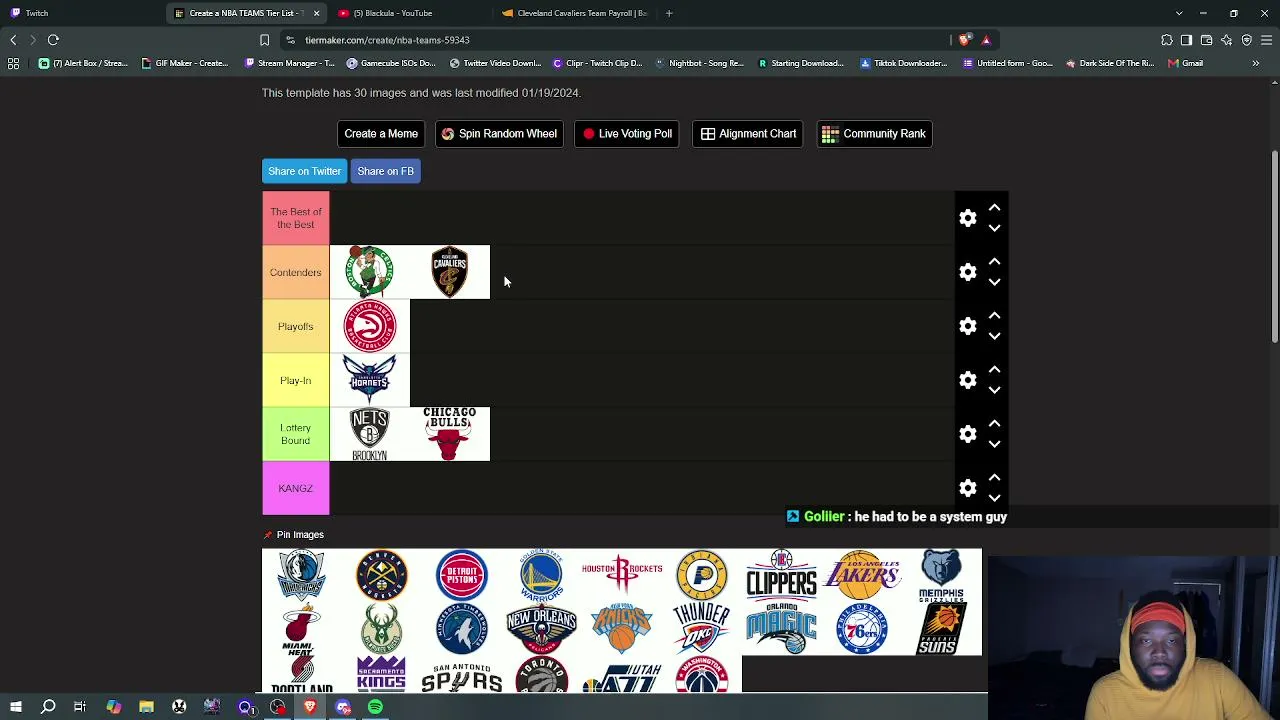The image size is (1280, 720).
Task: Share tier list on Twitter
Action: (x=304, y=171)
